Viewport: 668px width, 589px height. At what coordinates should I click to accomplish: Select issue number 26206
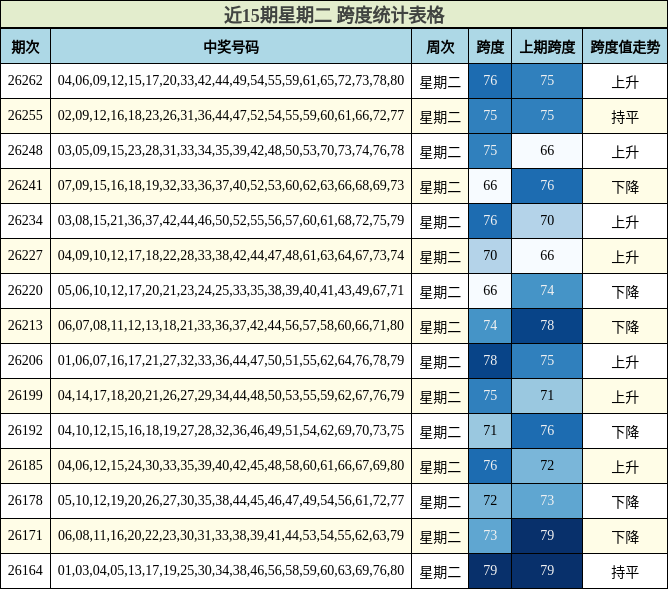25,360
